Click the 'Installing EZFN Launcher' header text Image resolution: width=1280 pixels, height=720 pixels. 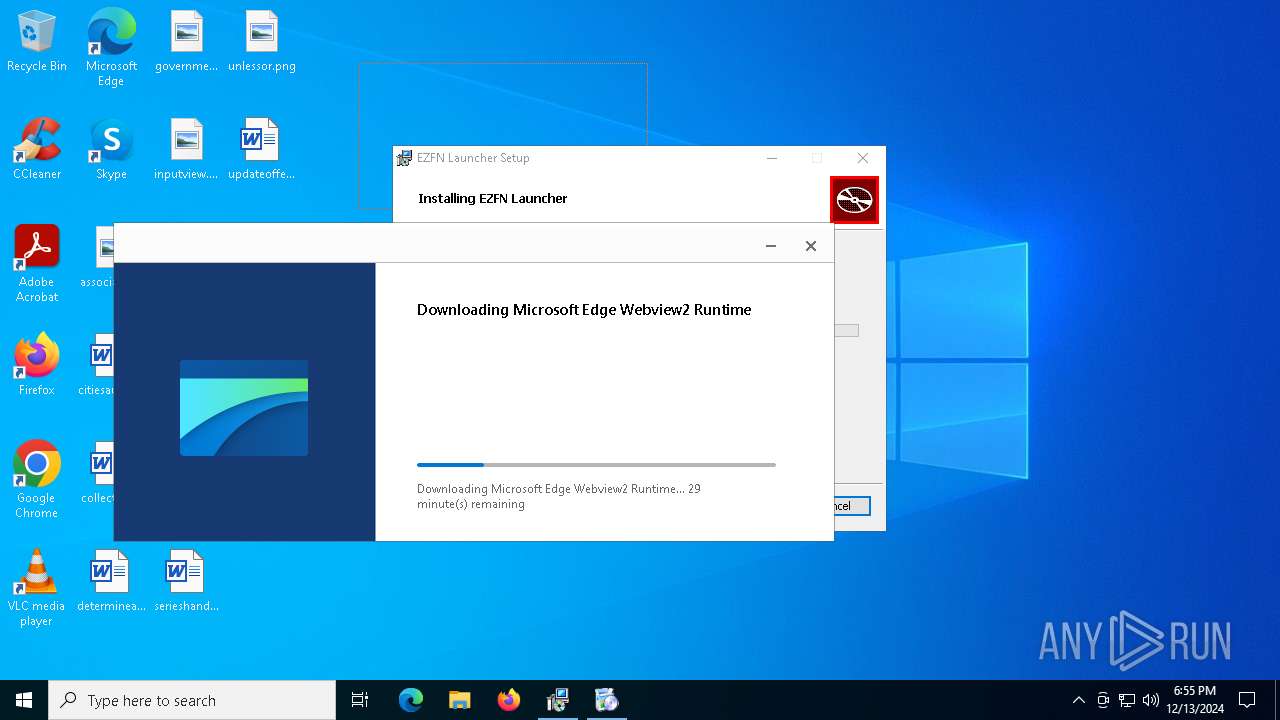point(493,199)
